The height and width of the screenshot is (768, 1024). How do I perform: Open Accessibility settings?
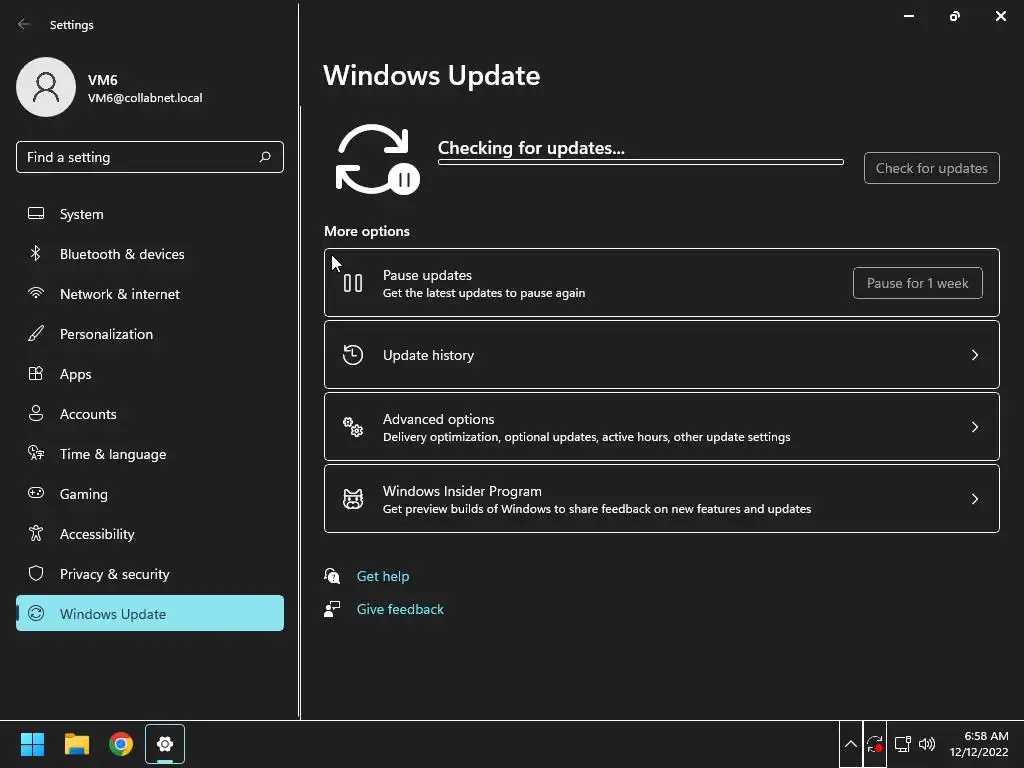(150, 534)
